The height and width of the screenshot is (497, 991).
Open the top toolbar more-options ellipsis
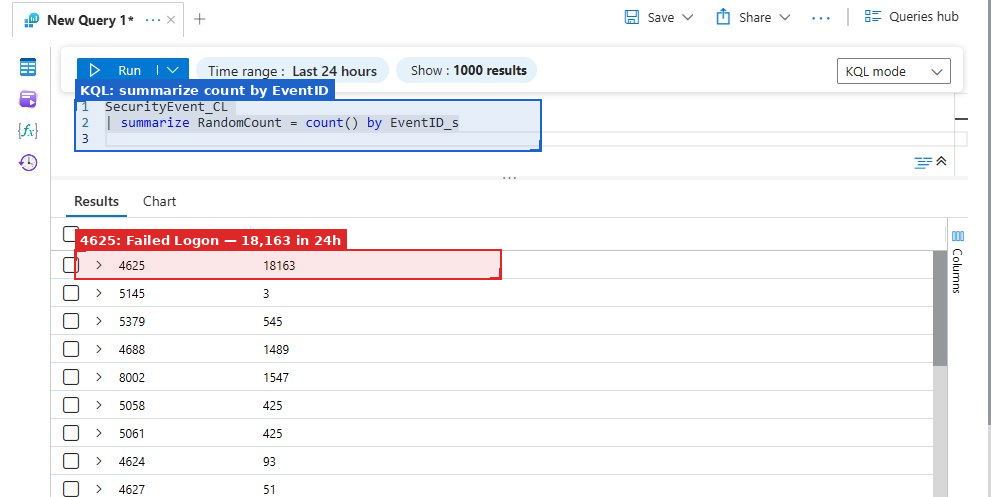(821, 18)
